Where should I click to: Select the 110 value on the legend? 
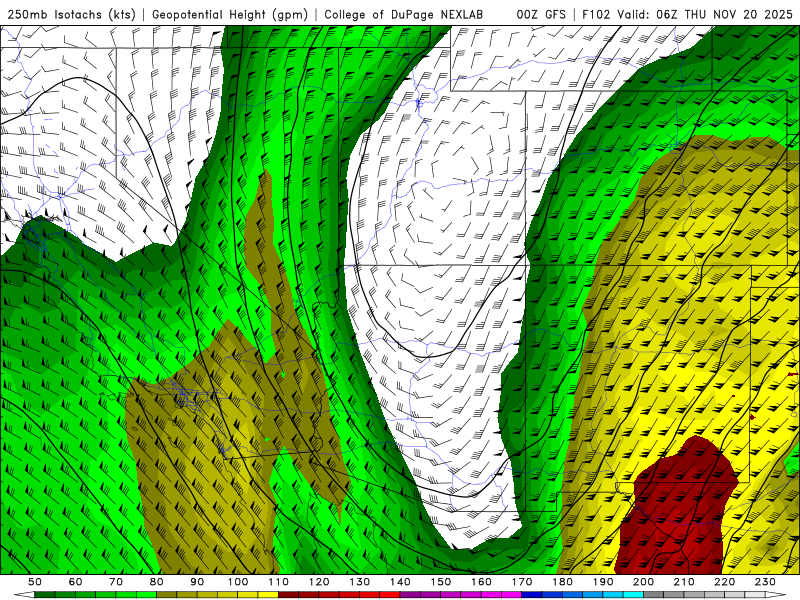279,582
